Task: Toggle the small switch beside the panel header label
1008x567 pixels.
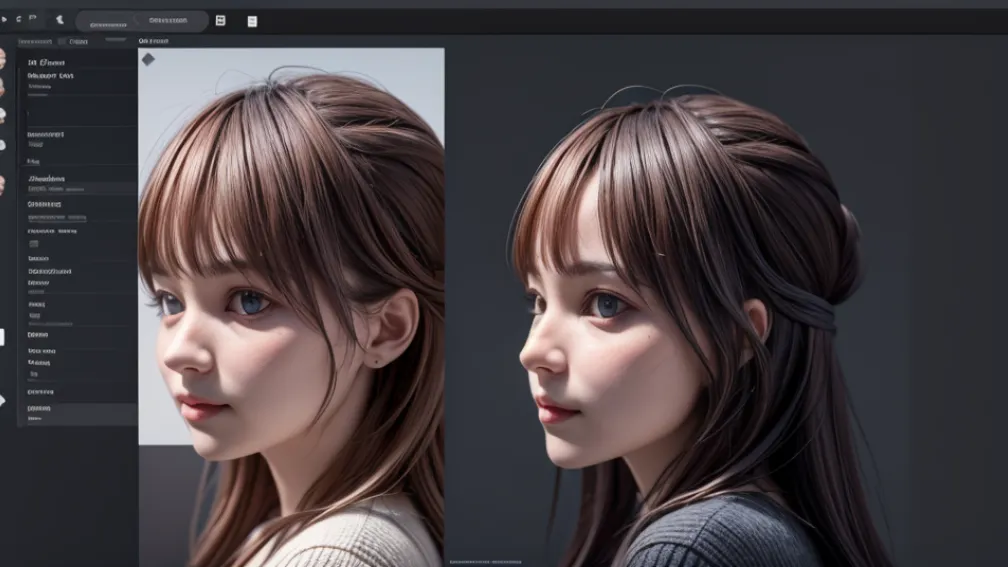Action: [62, 41]
